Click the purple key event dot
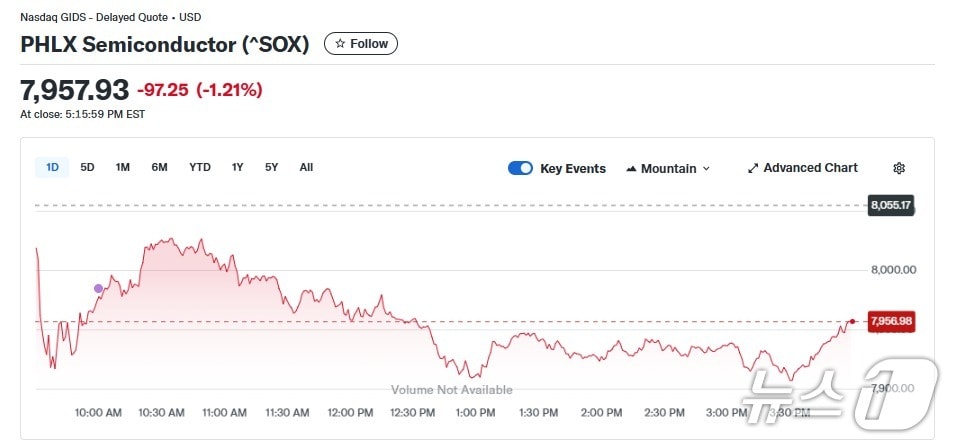Viewport: 953px width, 445px height. [x=98, y=288]
